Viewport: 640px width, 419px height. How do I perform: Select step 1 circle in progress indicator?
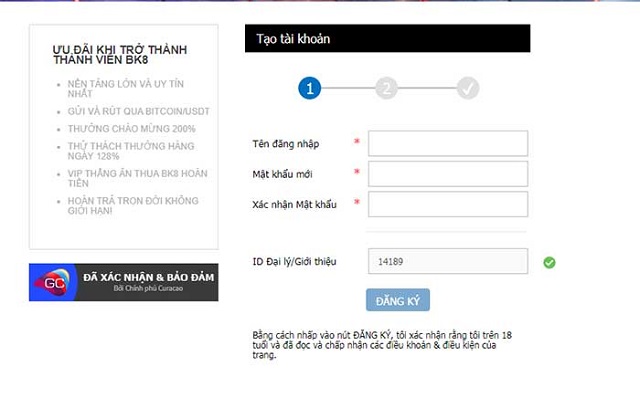point(309,88)
